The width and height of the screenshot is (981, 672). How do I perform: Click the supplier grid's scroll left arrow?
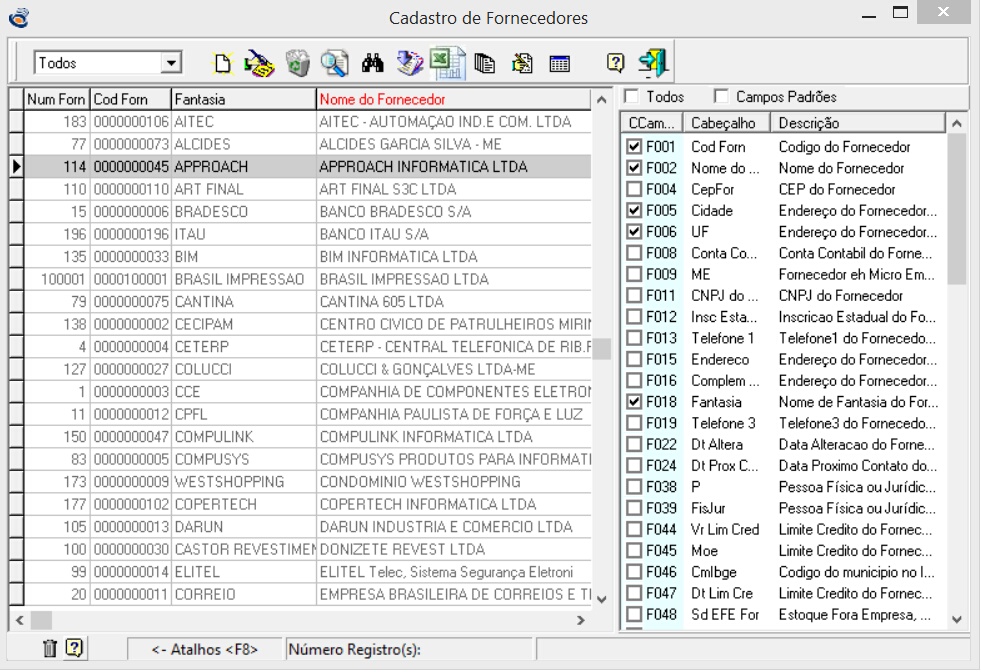(x=19, y=620)
